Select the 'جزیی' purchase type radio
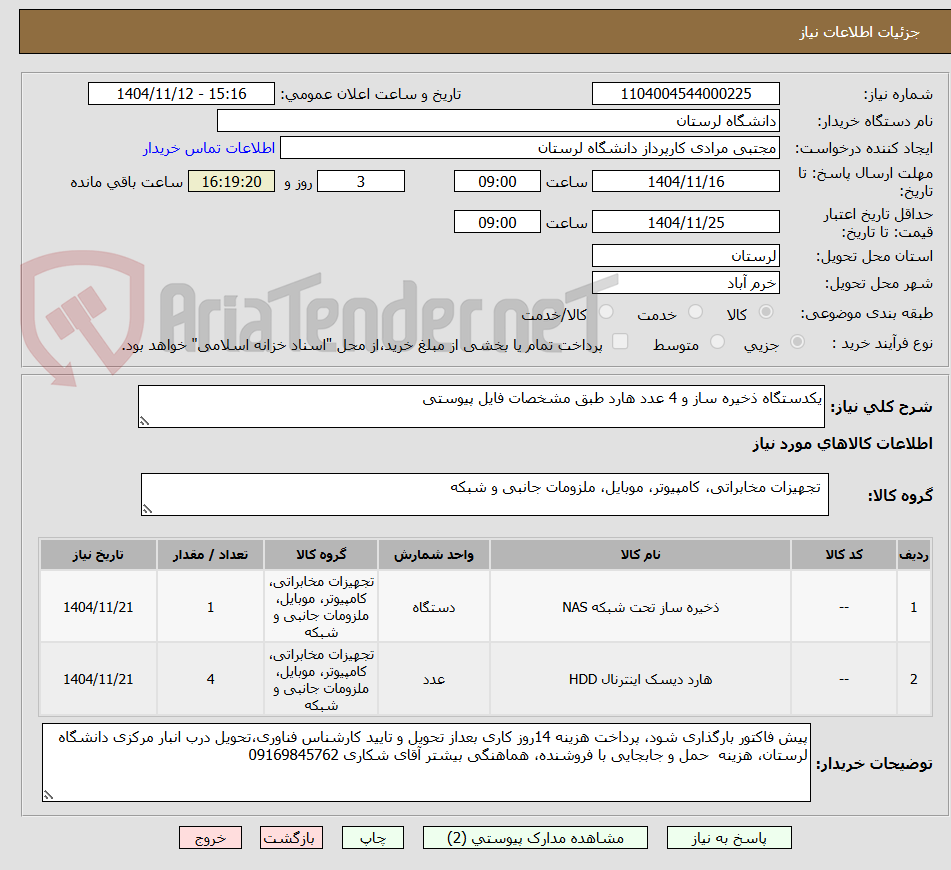Image resolution: width=951 pixels, height=870 pixels. (797, 342)
